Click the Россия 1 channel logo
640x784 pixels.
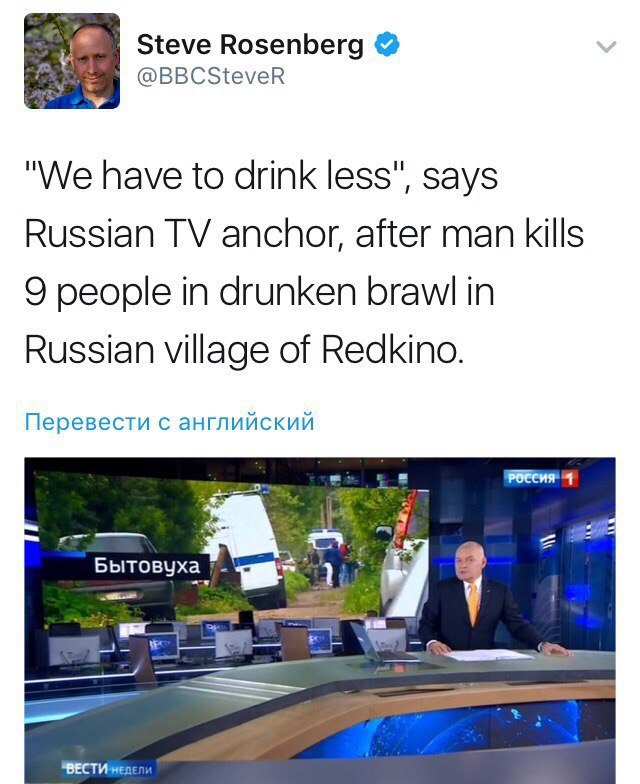(541, 478)
